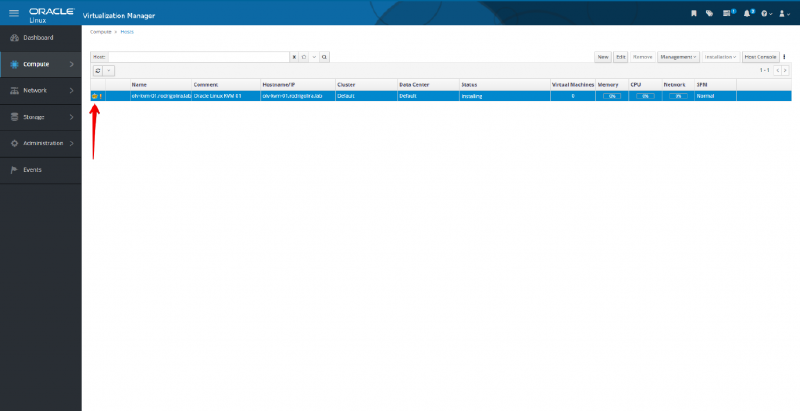Open the bookmarks icon in header
Viewport: 800px width, 411px height.
pos(694,13)
